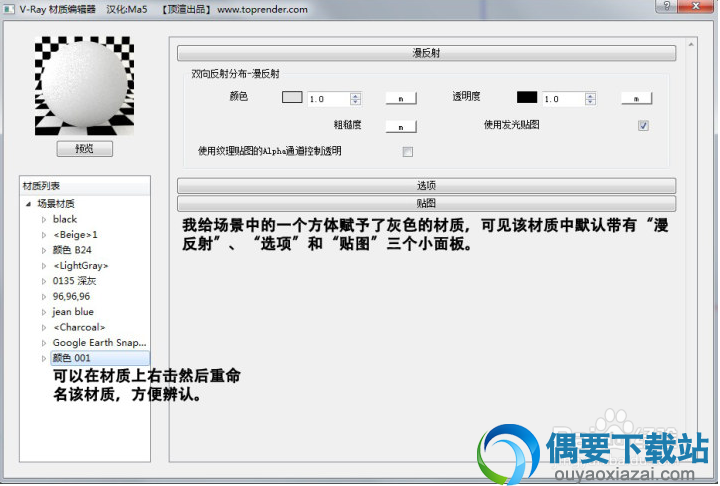Select the black material
The height and width of the screenshot is (486, 720).
[65, 220]
